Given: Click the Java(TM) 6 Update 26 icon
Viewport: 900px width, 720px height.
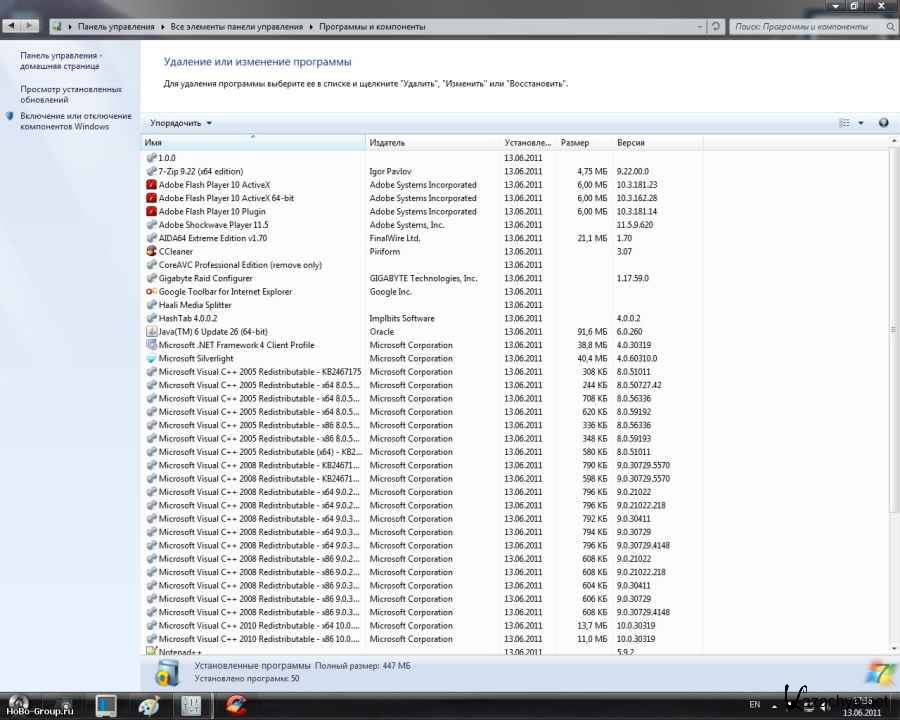Looking at the screenshot, I should pyautogui.click(x=151, y=332).
